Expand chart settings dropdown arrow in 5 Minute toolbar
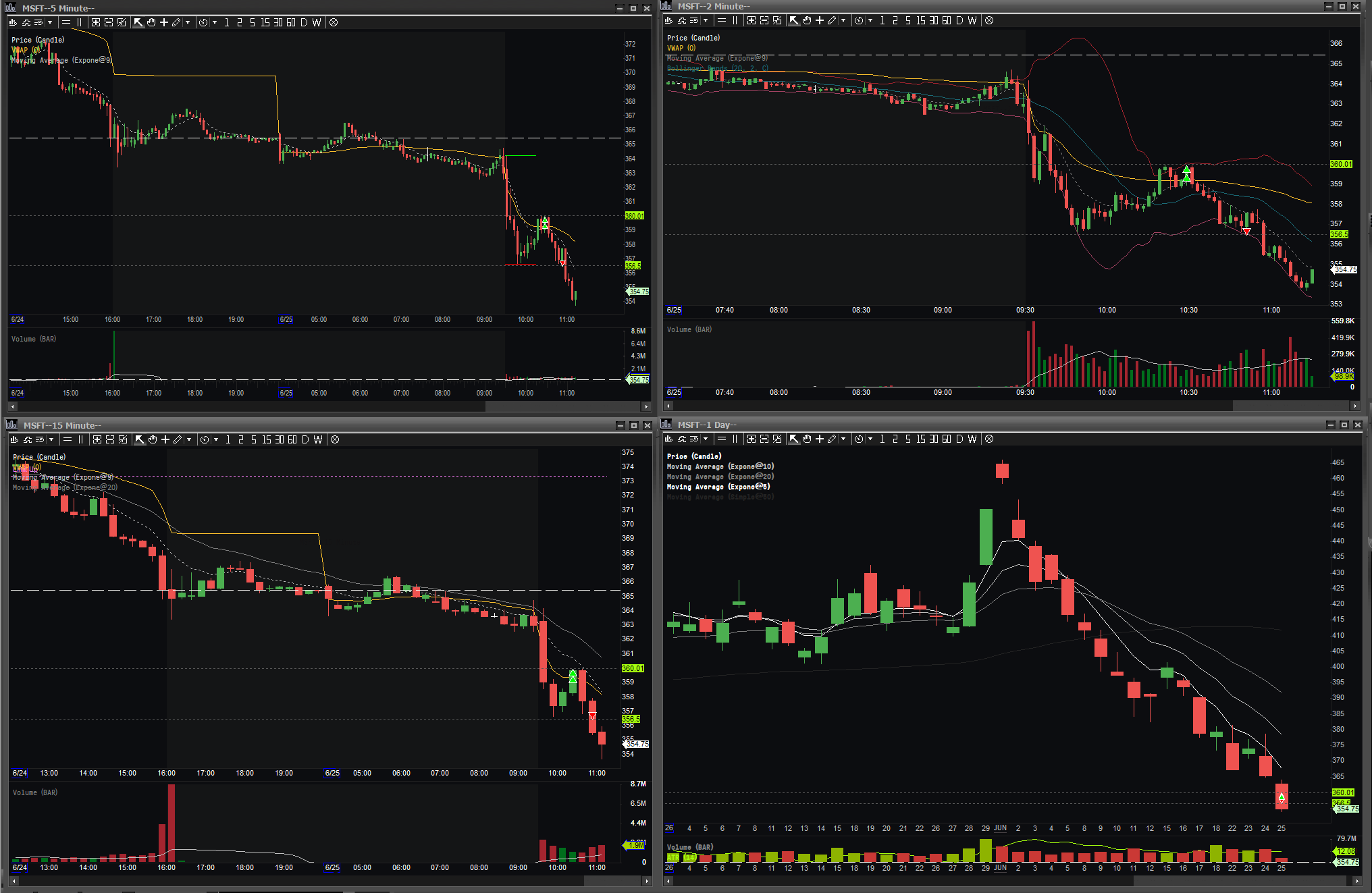Viewport: 1372px width, 893px height. (50, 22)
